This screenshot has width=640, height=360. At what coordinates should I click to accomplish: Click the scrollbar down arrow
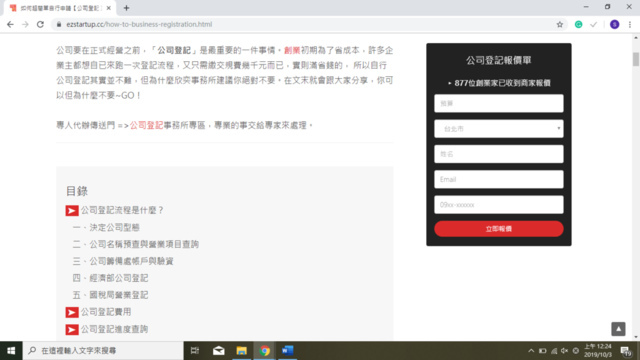[x=636, y=337]
